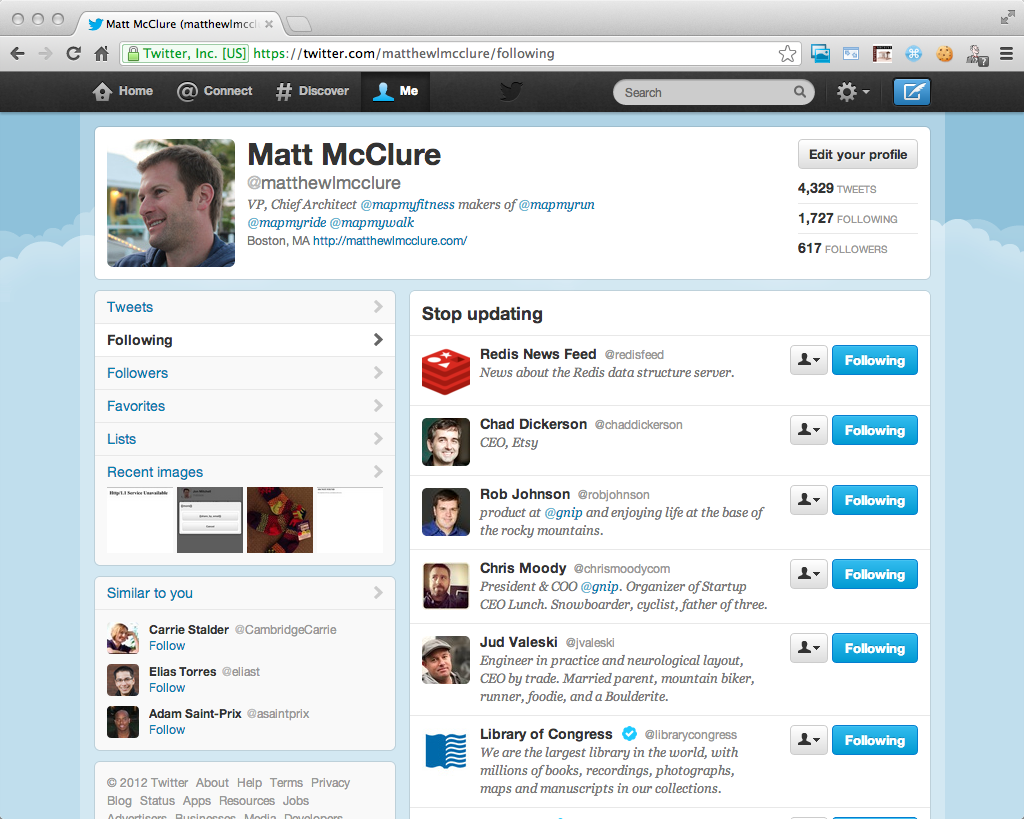
Task: Open the colorful socks recent image
Action: (x=280, y=520)
